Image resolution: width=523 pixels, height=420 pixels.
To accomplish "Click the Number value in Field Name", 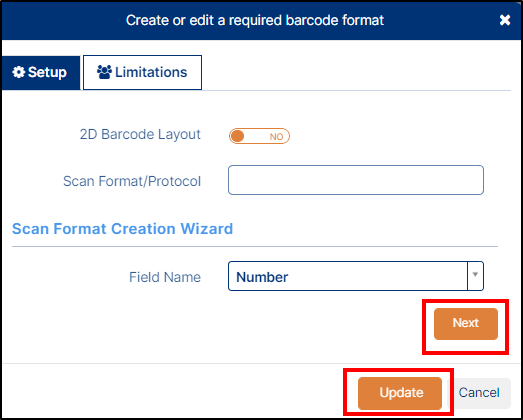I will click(262, 277).
